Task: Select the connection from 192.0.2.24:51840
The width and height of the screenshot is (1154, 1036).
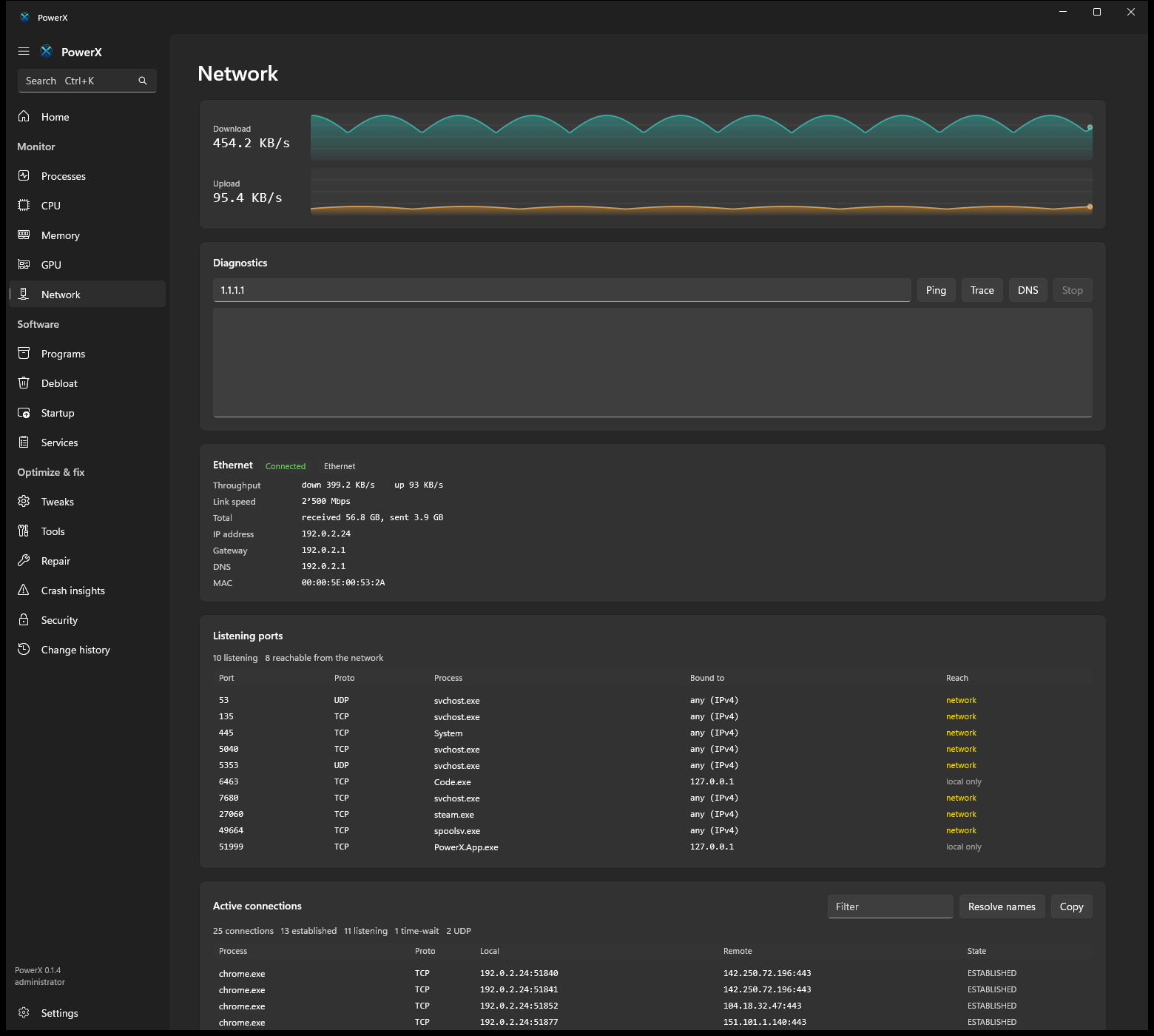Action: pyautogui.click(x=652, y=973)
